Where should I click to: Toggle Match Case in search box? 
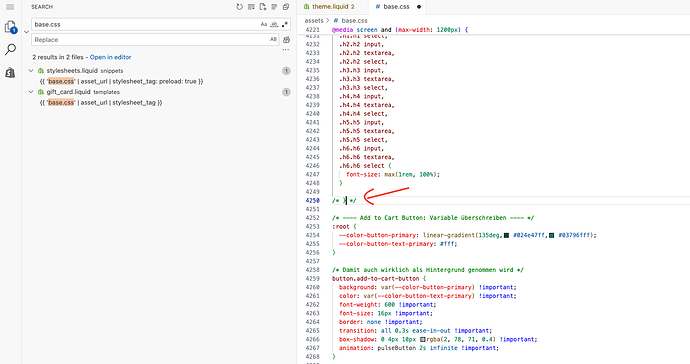264,24
